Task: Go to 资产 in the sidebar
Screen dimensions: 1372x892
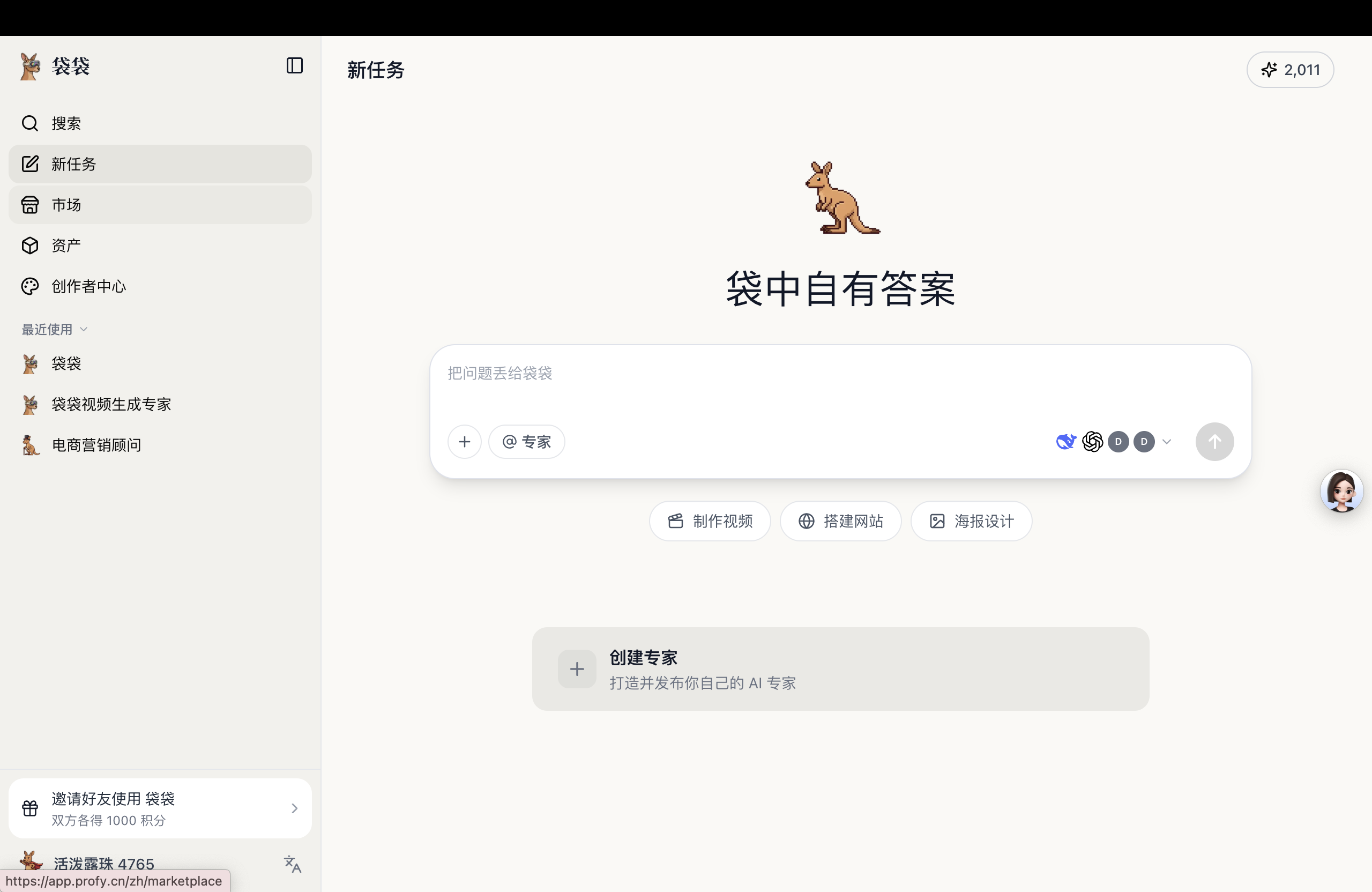Action: [160, 246]
